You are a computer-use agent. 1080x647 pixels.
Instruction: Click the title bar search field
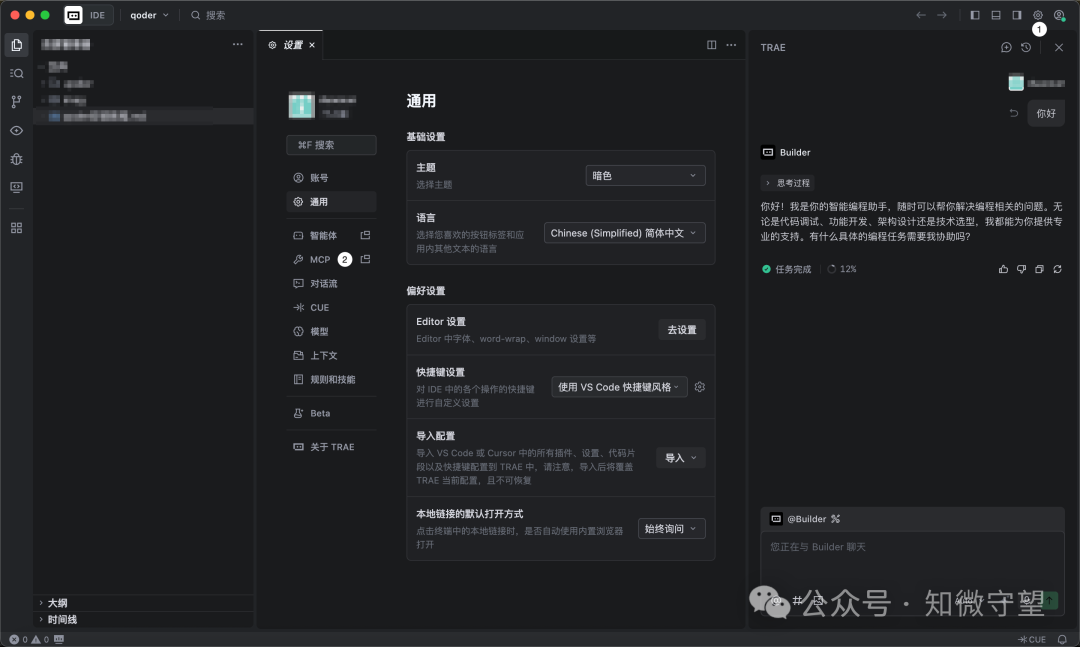click(x=208, y=14)
